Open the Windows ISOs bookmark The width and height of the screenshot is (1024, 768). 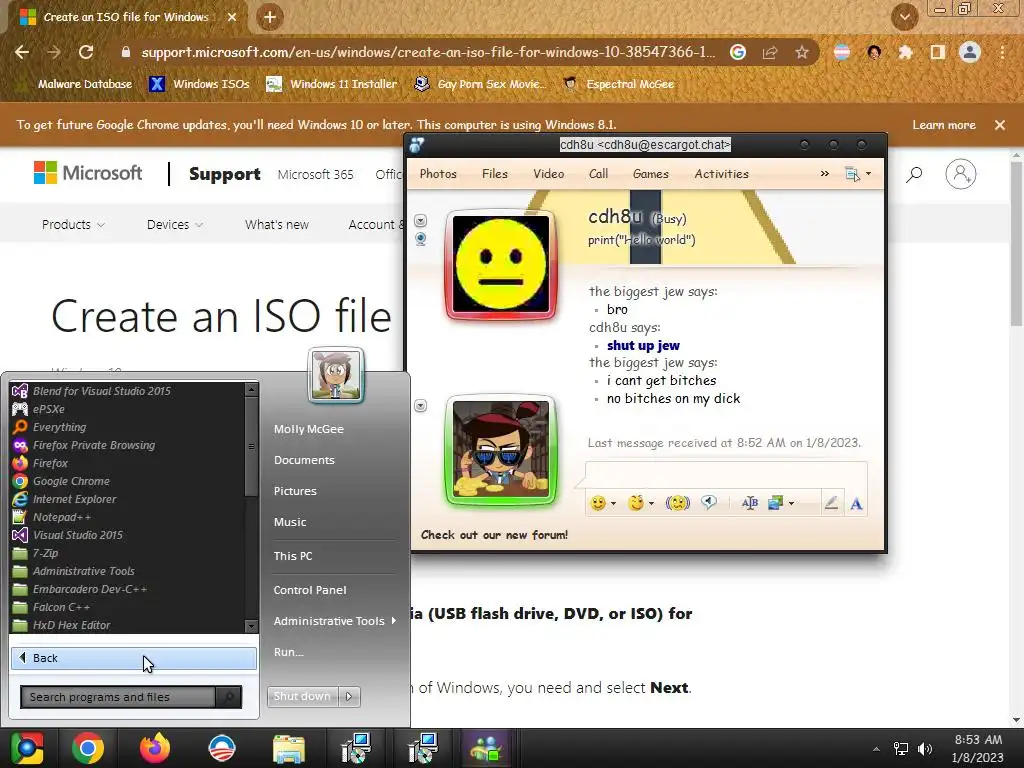click(200, 84)
